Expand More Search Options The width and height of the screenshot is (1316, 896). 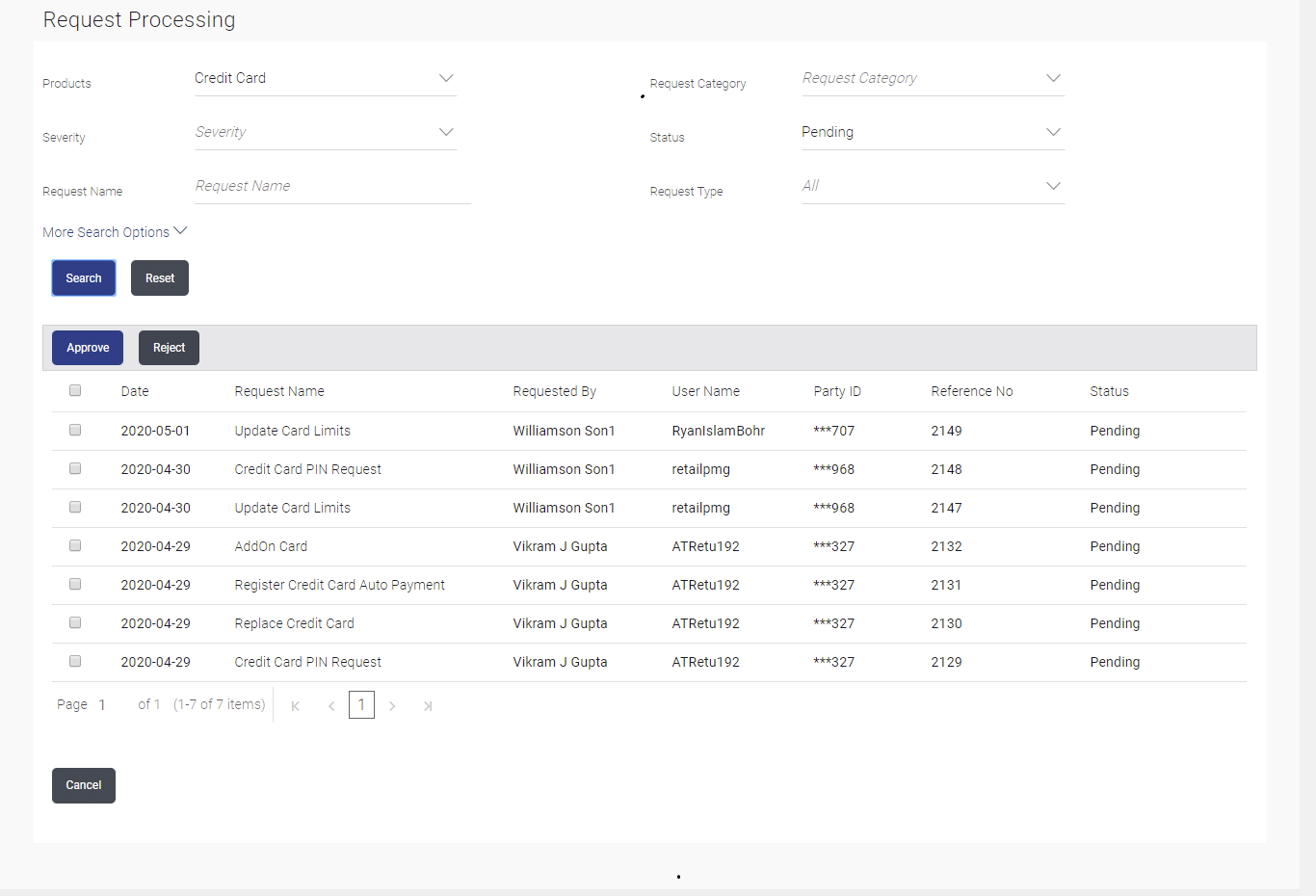click(115, 231)
